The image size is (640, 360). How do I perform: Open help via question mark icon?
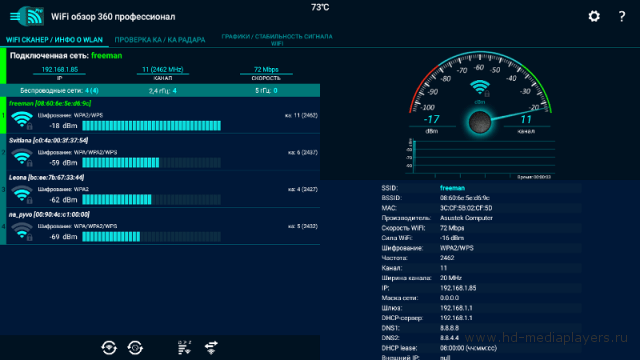point(622,16)
